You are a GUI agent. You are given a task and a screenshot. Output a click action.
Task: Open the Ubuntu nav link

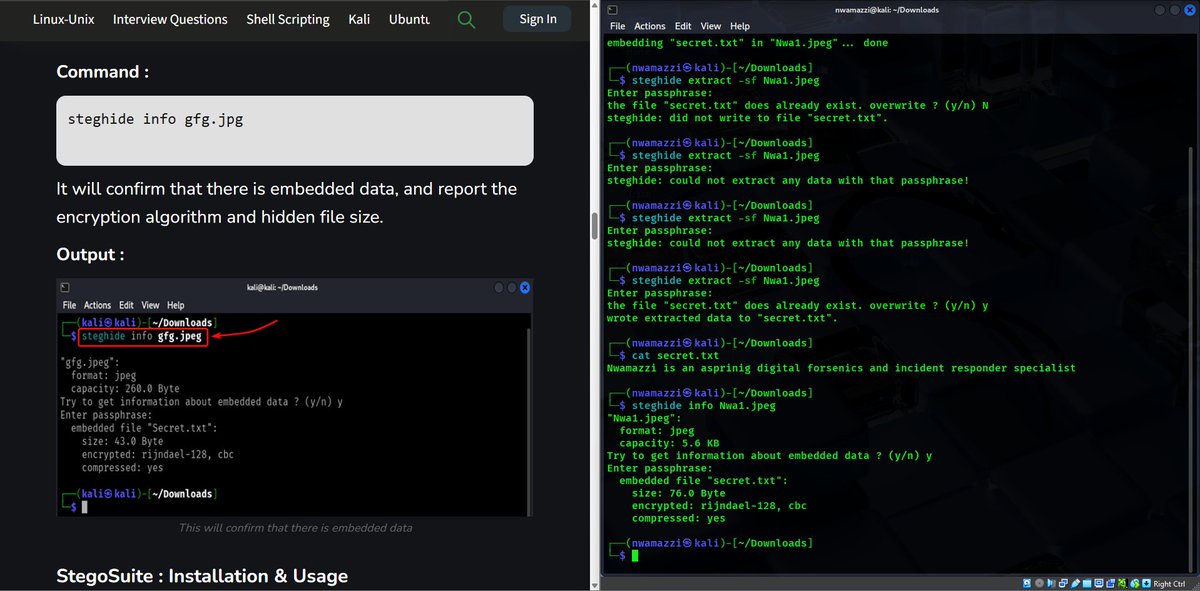click(410, 19)
